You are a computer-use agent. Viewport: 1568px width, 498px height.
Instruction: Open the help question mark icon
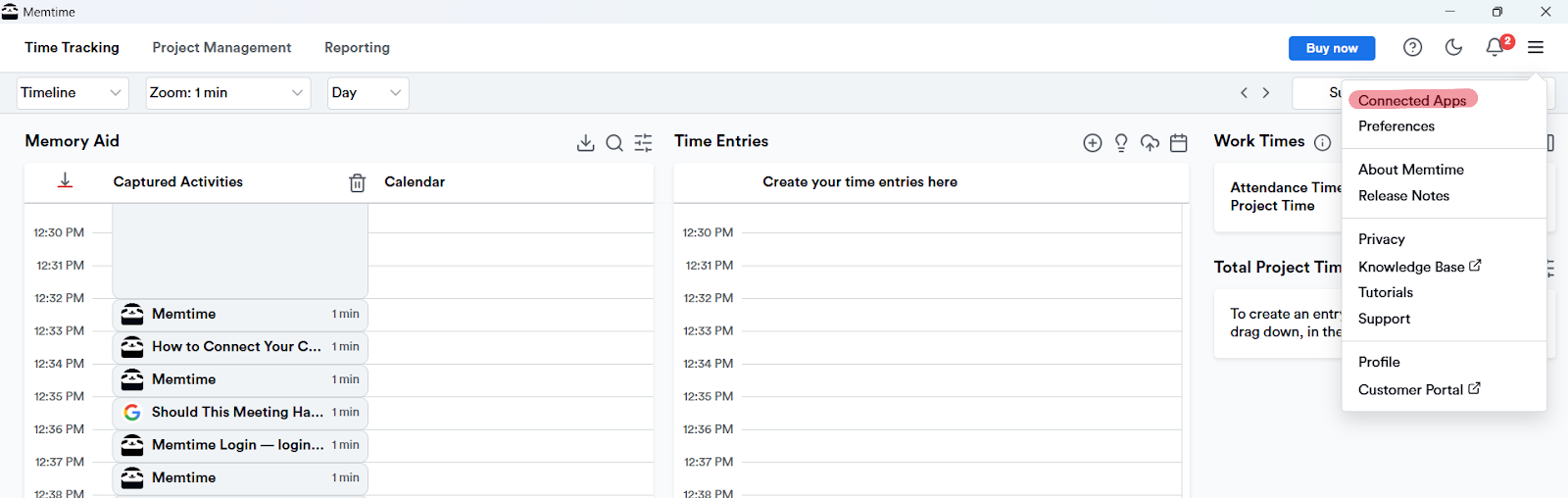click(x=1412, y=47)
